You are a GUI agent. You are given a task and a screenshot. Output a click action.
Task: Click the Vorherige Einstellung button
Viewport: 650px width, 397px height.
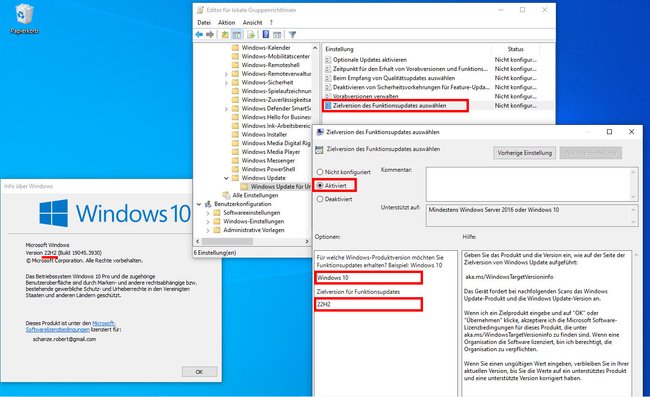coord(524,153)
